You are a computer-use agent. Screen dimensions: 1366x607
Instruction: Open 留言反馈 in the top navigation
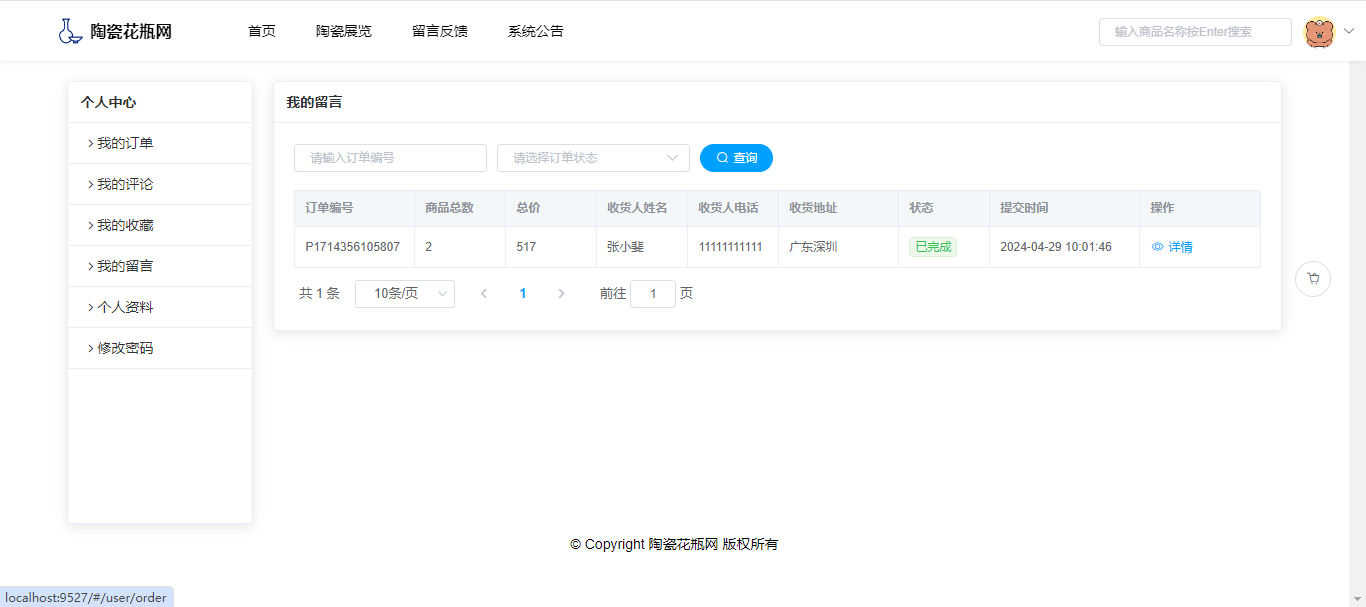pos(440,31)
